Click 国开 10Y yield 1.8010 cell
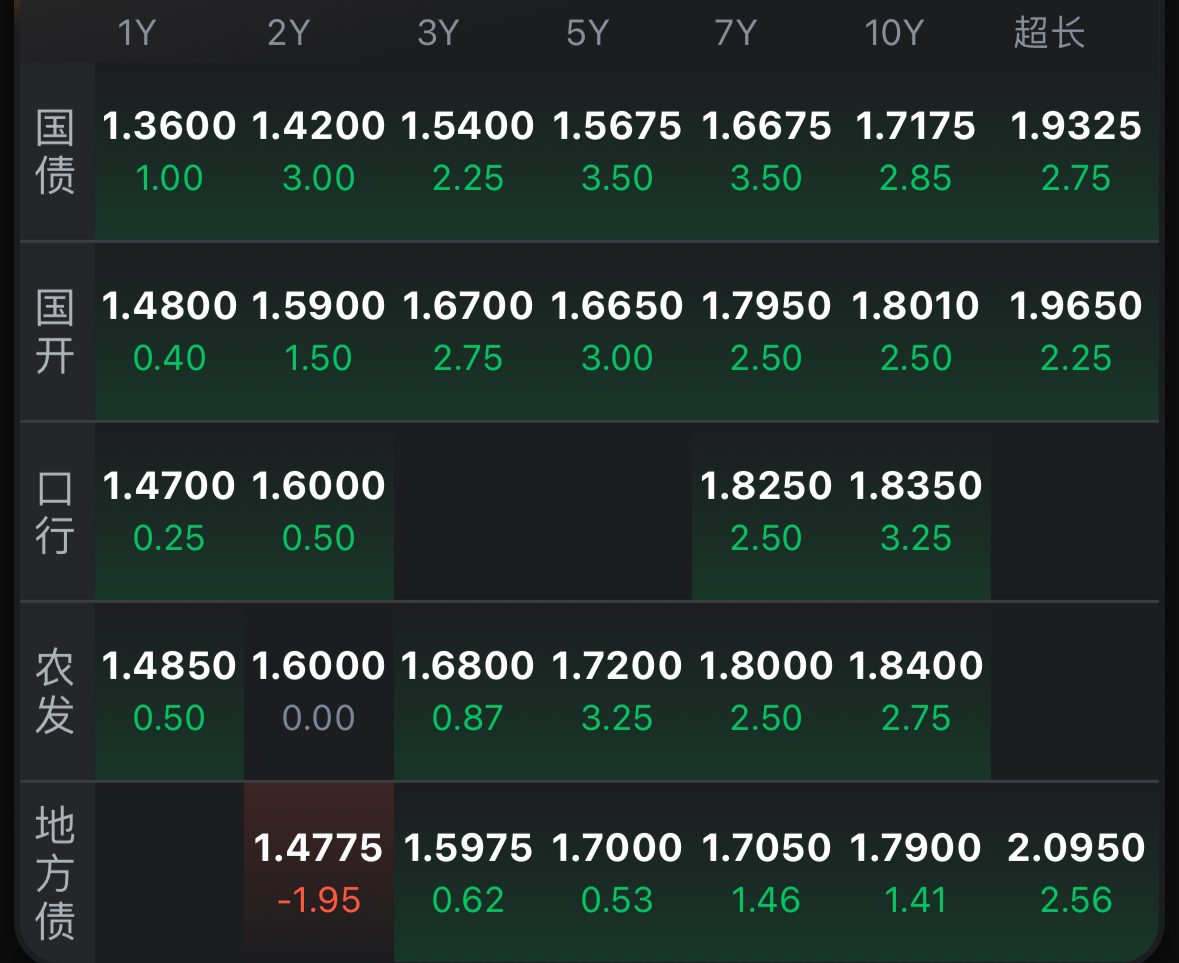The image size is (1179, 963). [916, 332]
